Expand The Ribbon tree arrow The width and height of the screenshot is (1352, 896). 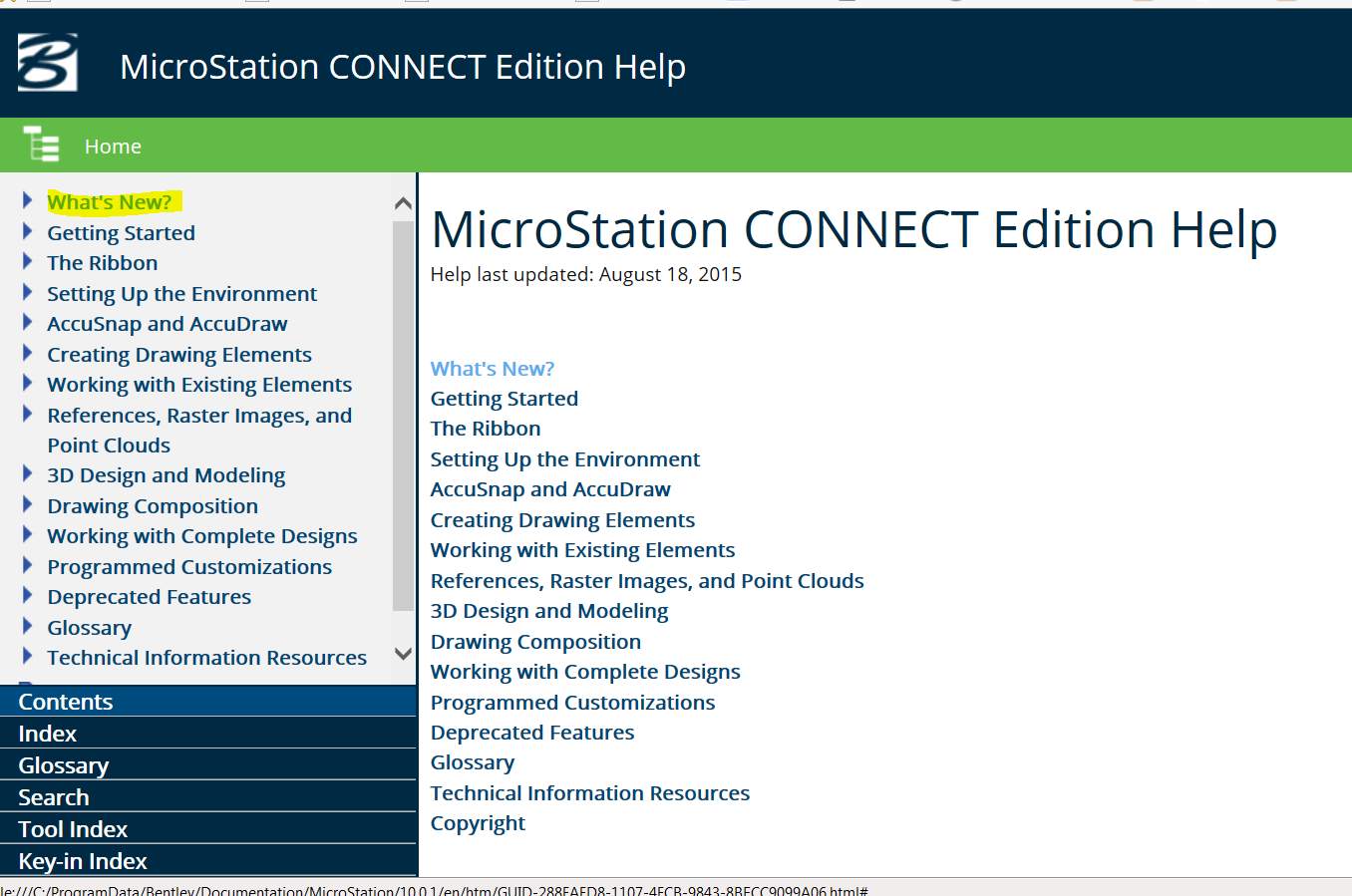pos(28,261)
